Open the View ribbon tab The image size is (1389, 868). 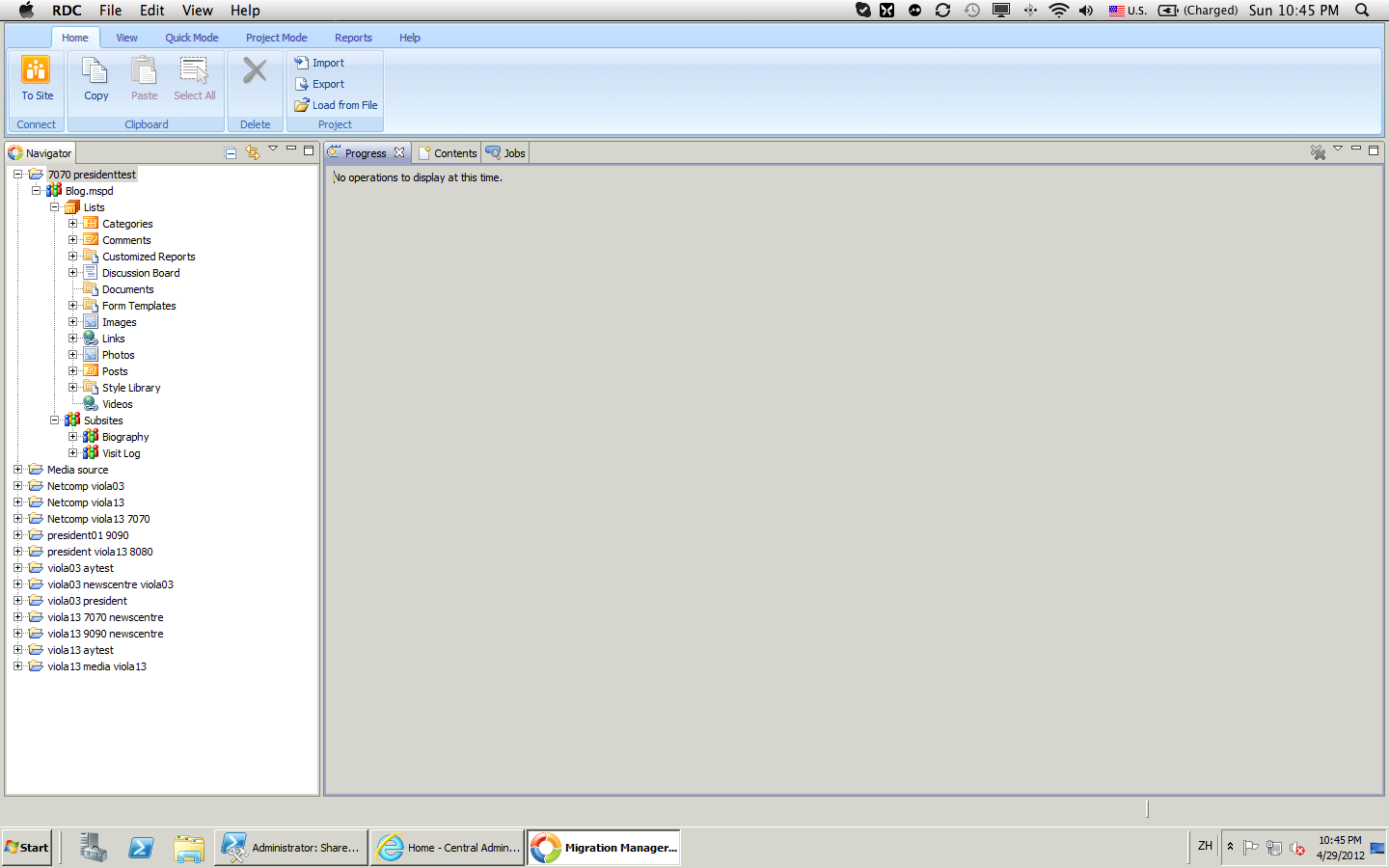tap(126, 38)
